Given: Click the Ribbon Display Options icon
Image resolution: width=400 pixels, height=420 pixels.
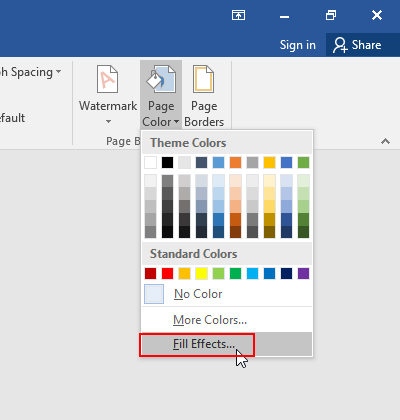Looking at the screenshot, I should point(238,15).
